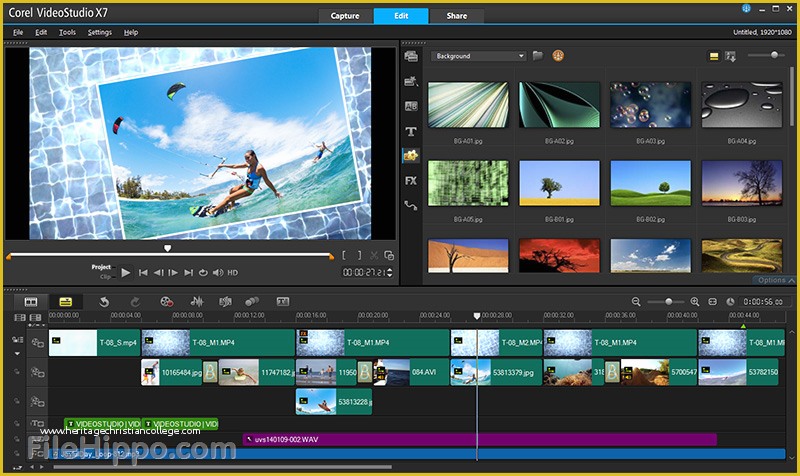800x476 pixels.
Task: Open the Edit menu
Action: (x=41, y=32)
